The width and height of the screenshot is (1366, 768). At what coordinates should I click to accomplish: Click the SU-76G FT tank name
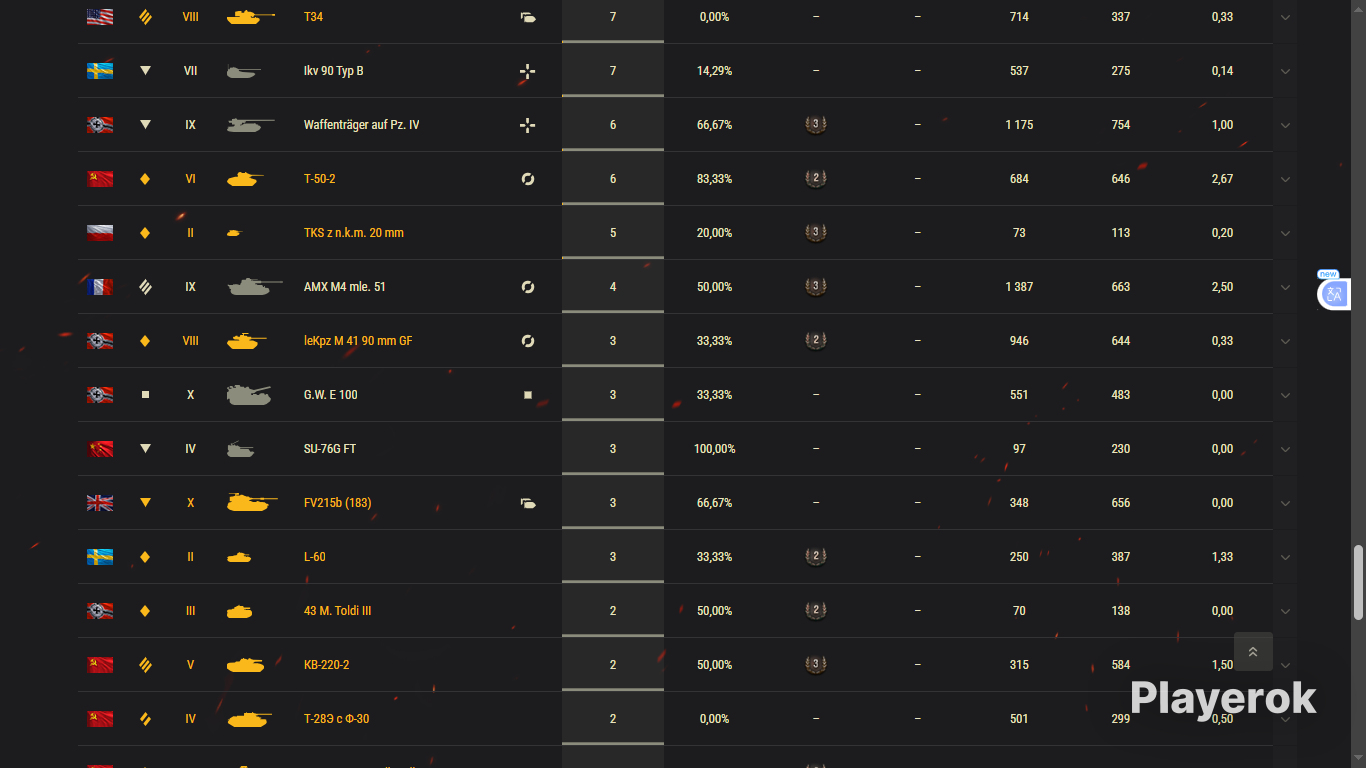click(x=330, y=449)
